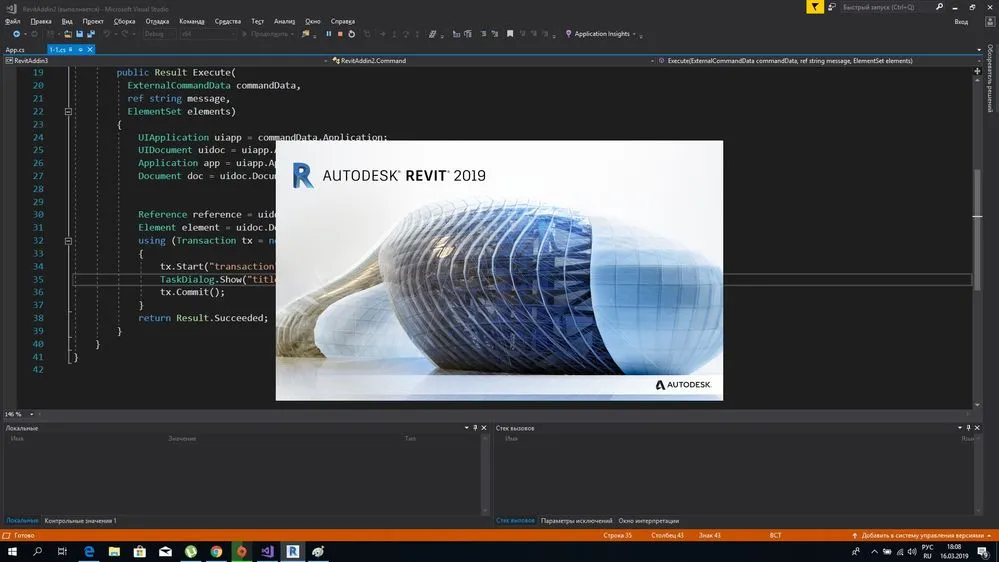Open Chrome from the taskbar
The width and height of the screenshot is (999, 562).
tap(217, 551)
